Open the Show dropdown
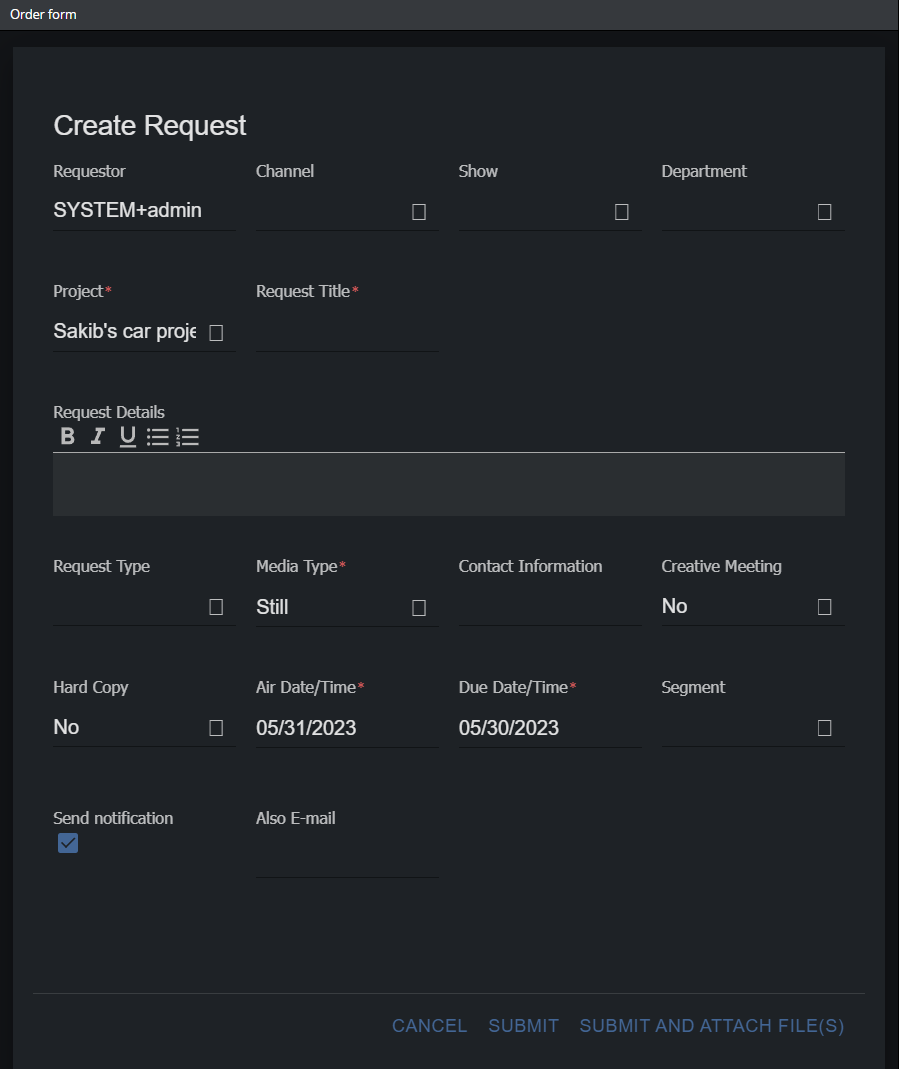This screenshot has height=1069, width=899. coord(621,212)
